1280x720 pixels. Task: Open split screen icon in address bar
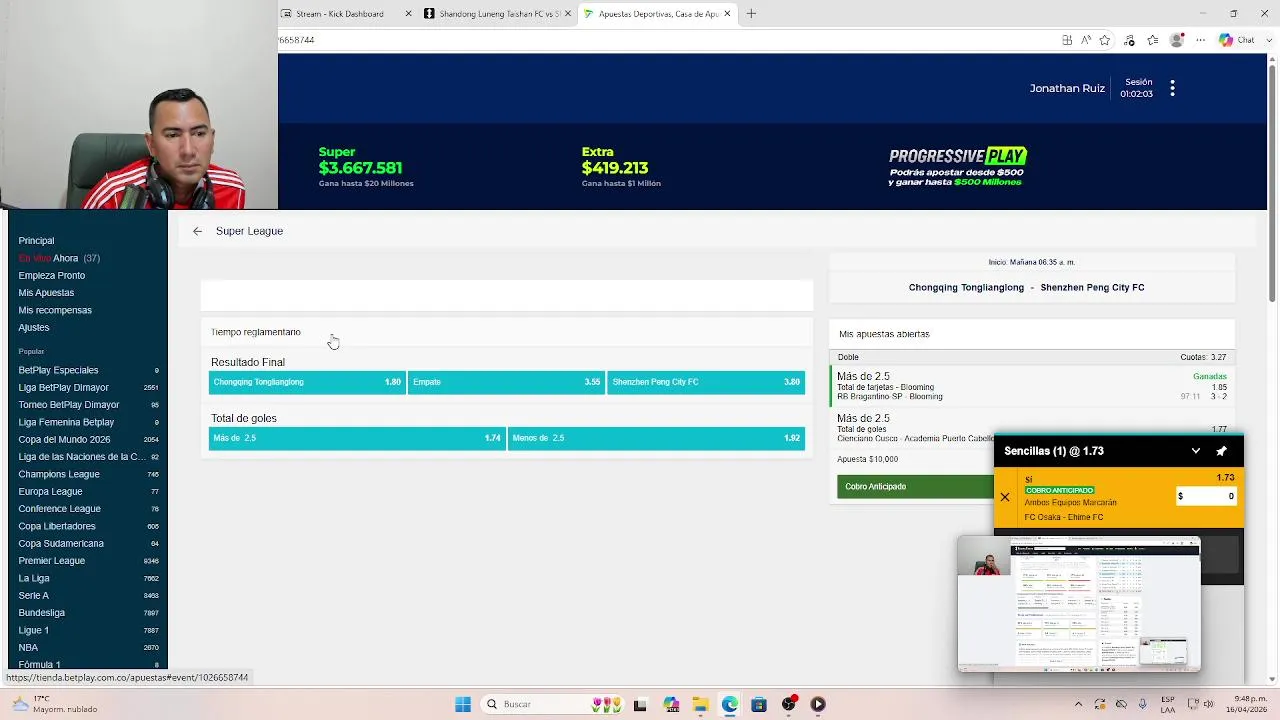1067,40
